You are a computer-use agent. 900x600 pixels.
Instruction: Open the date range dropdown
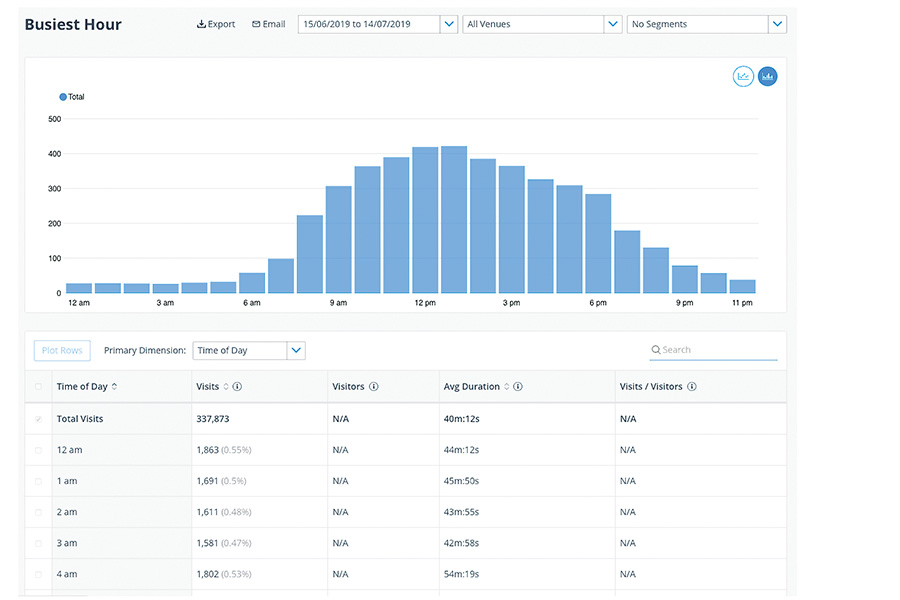coord(449,24)
